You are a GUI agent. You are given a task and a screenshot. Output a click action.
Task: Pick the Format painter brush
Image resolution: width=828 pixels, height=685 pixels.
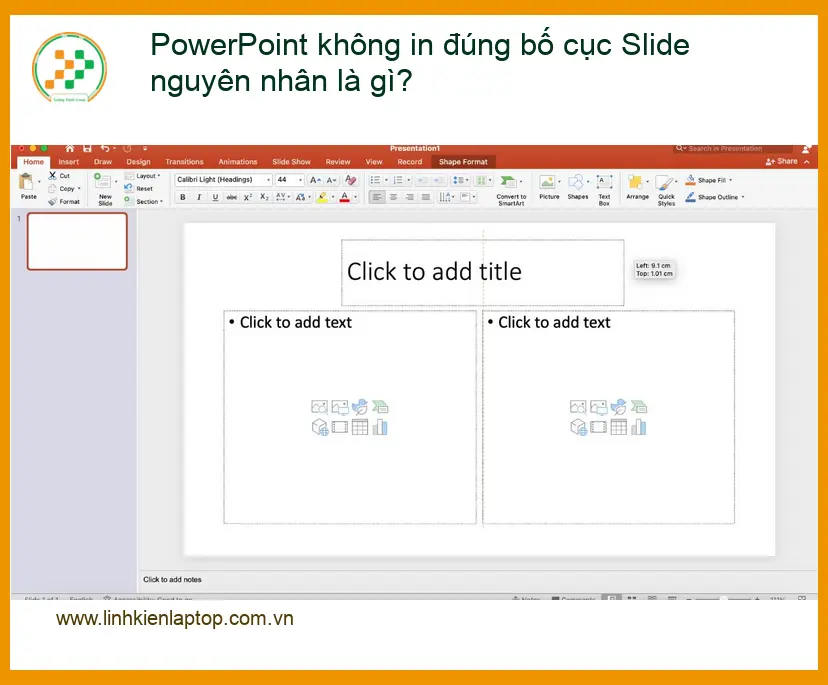point(52,201)
